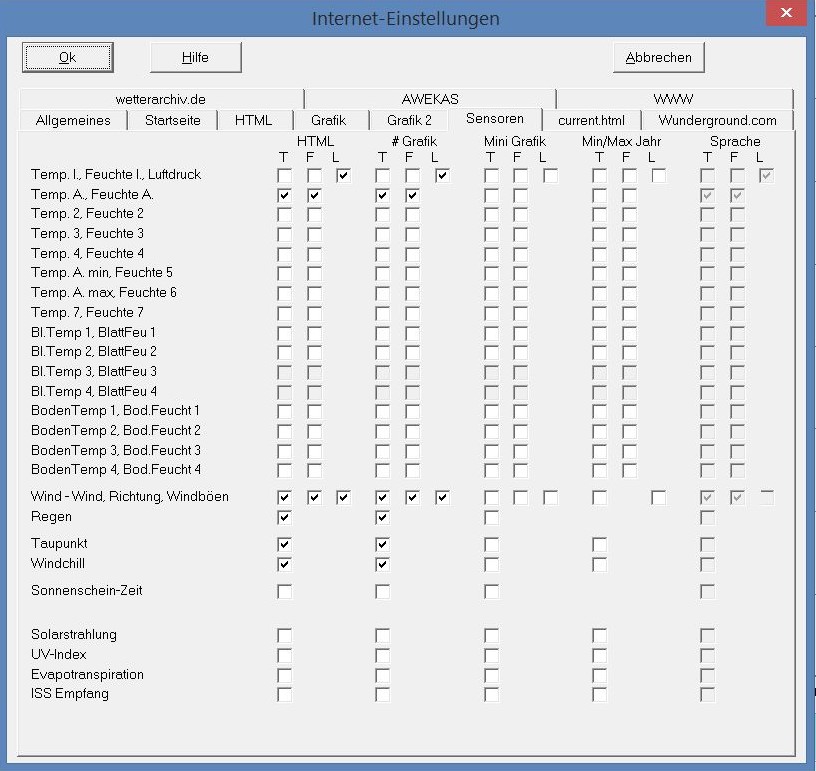Check HTML checkbox for Sonnenschein-Zeit
Screen dimensions: 816x771
(285, 591)
